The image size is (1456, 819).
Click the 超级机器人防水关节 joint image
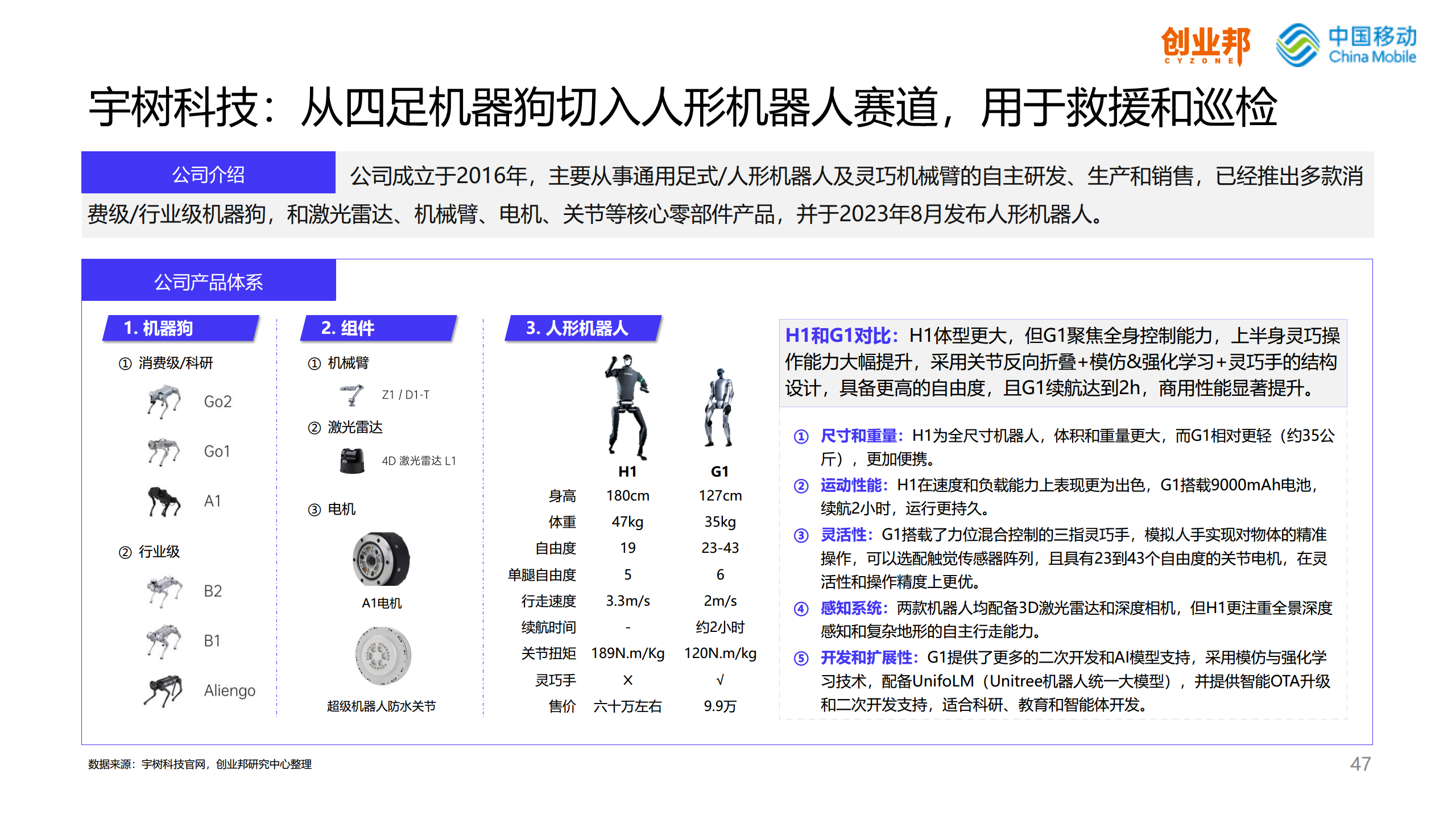382,656
